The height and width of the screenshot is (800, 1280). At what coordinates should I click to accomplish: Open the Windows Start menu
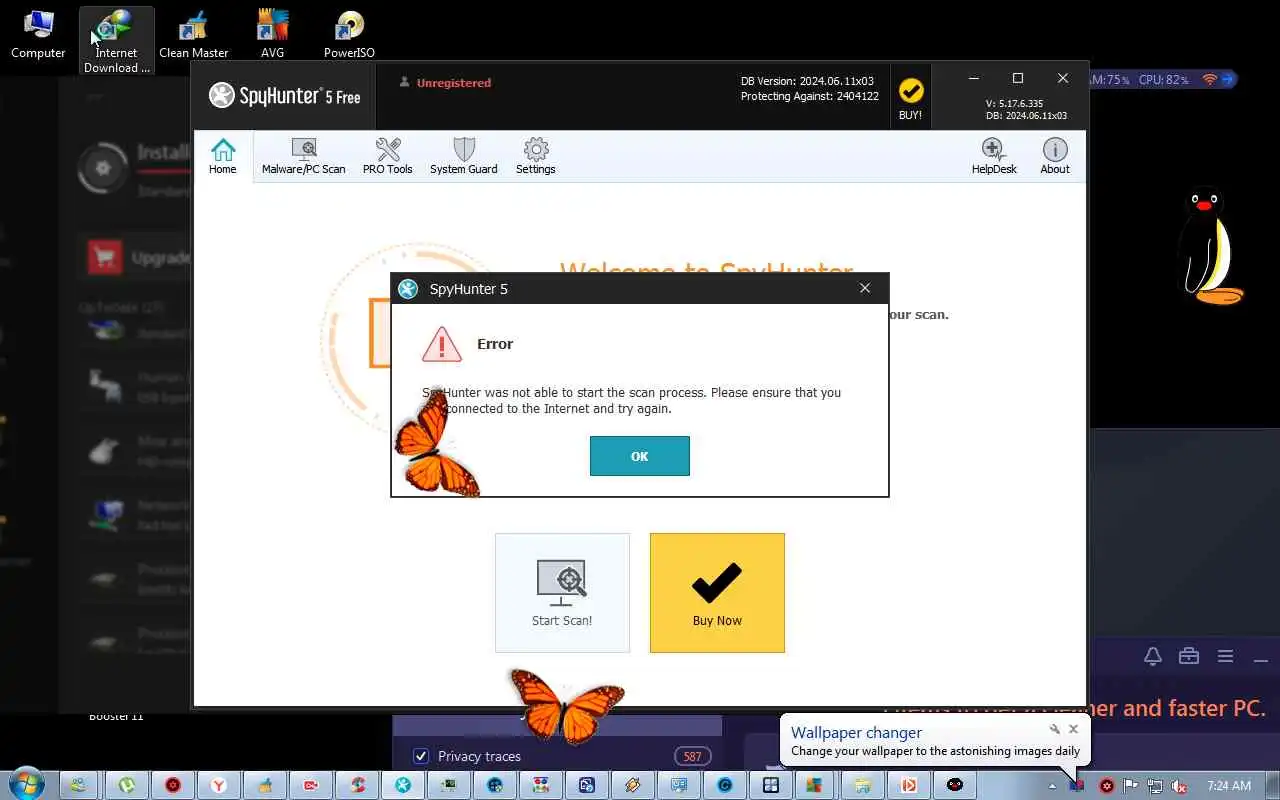26,785
